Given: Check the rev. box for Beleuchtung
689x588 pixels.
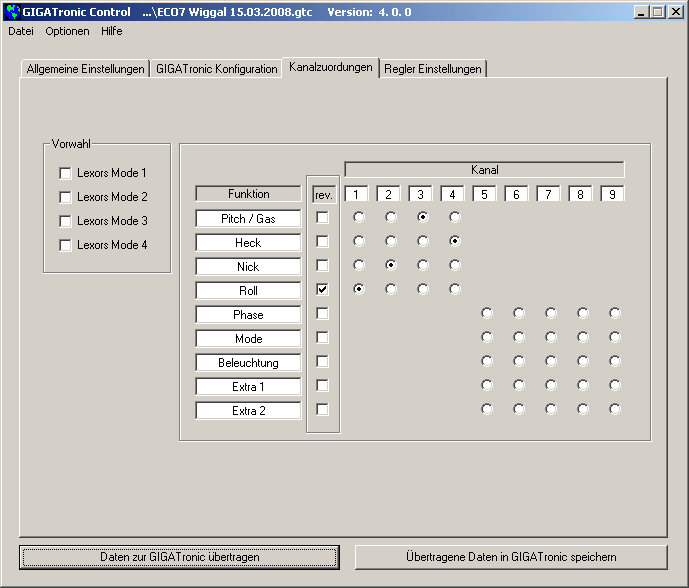Looking at the screenshot, I should pyautogui.click(x=323, y=361).
